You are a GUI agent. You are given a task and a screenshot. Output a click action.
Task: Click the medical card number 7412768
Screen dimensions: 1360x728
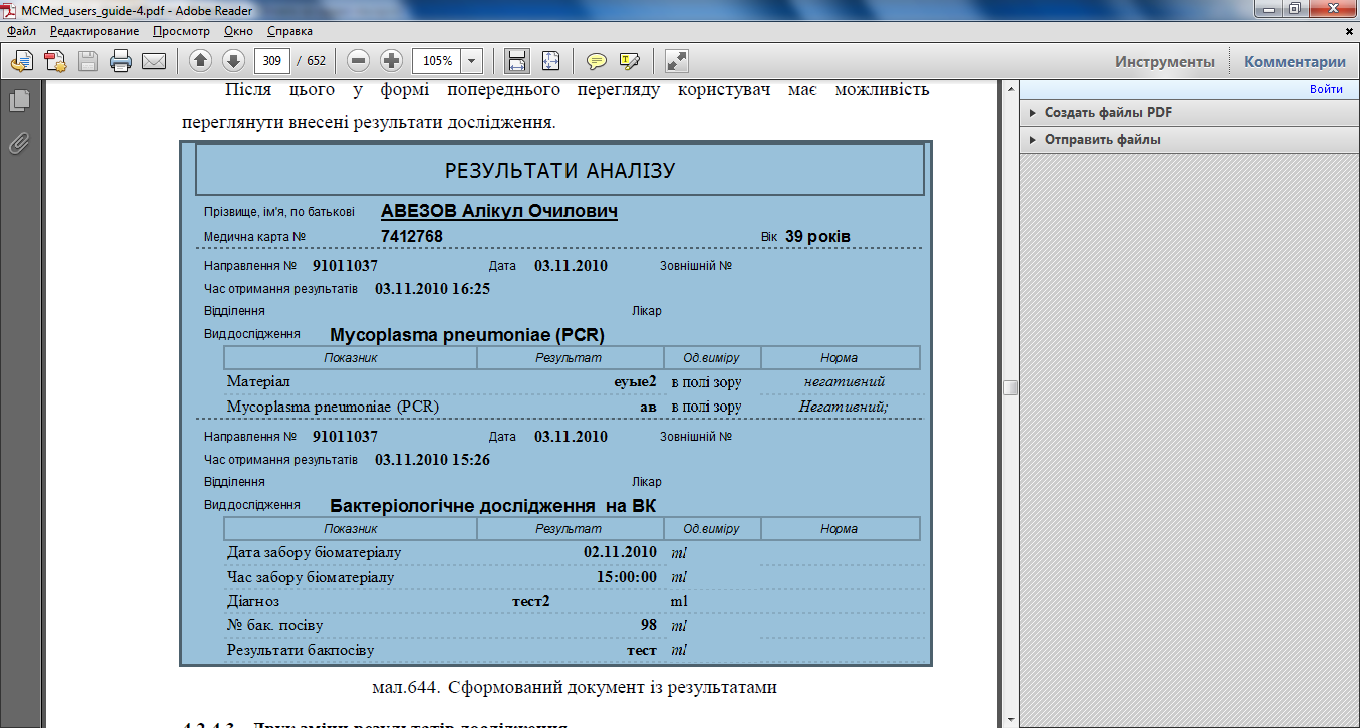point(412,236)
